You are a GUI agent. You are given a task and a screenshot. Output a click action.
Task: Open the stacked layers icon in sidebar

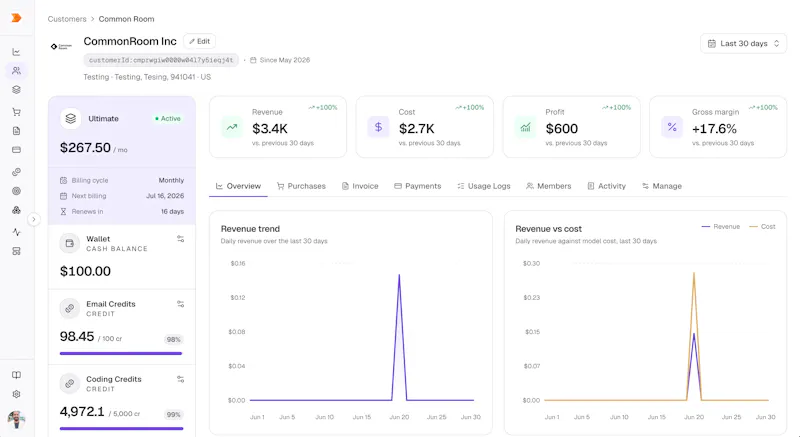click(16, 90)
